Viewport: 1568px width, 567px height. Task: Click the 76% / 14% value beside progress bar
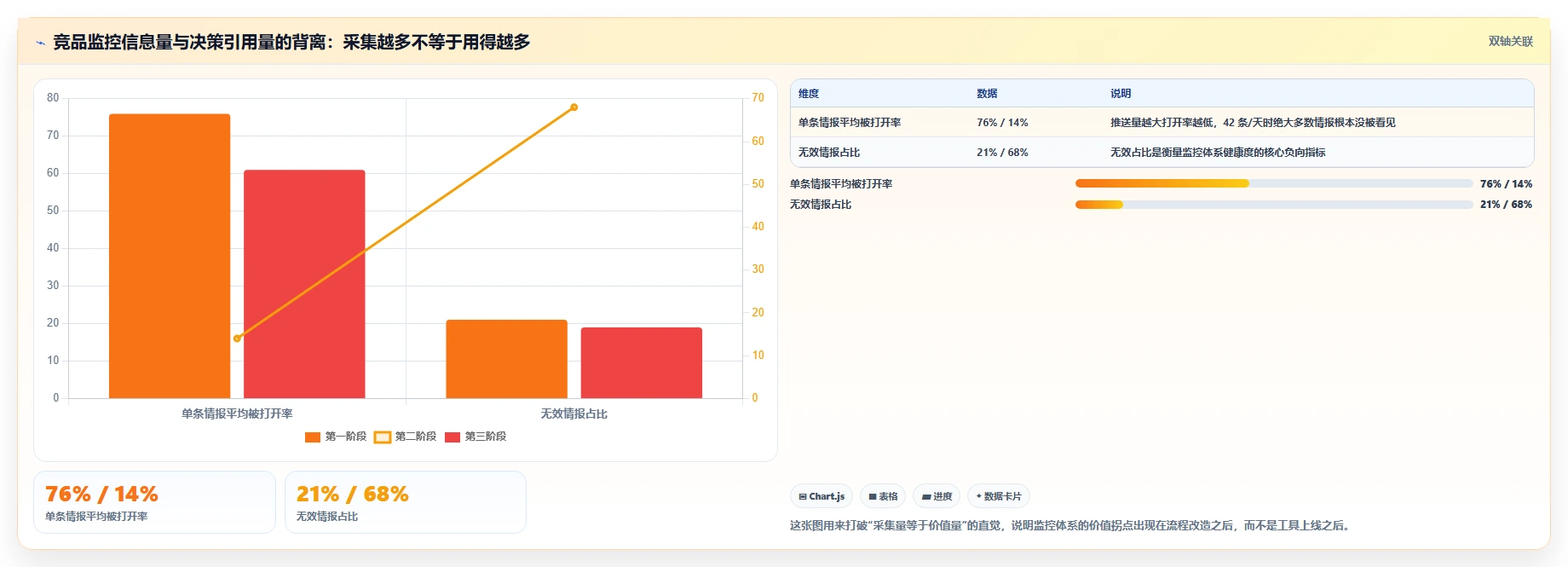(1506, 184)
